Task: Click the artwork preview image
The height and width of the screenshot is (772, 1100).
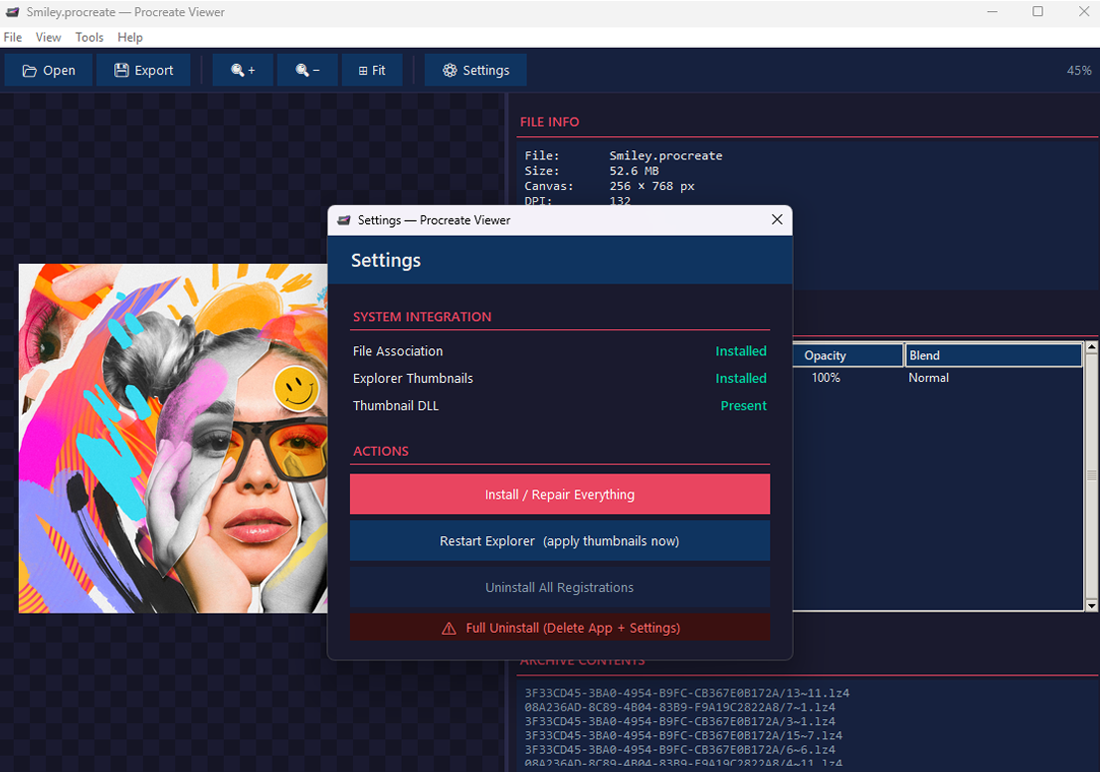Action: (x=172, y=438)
